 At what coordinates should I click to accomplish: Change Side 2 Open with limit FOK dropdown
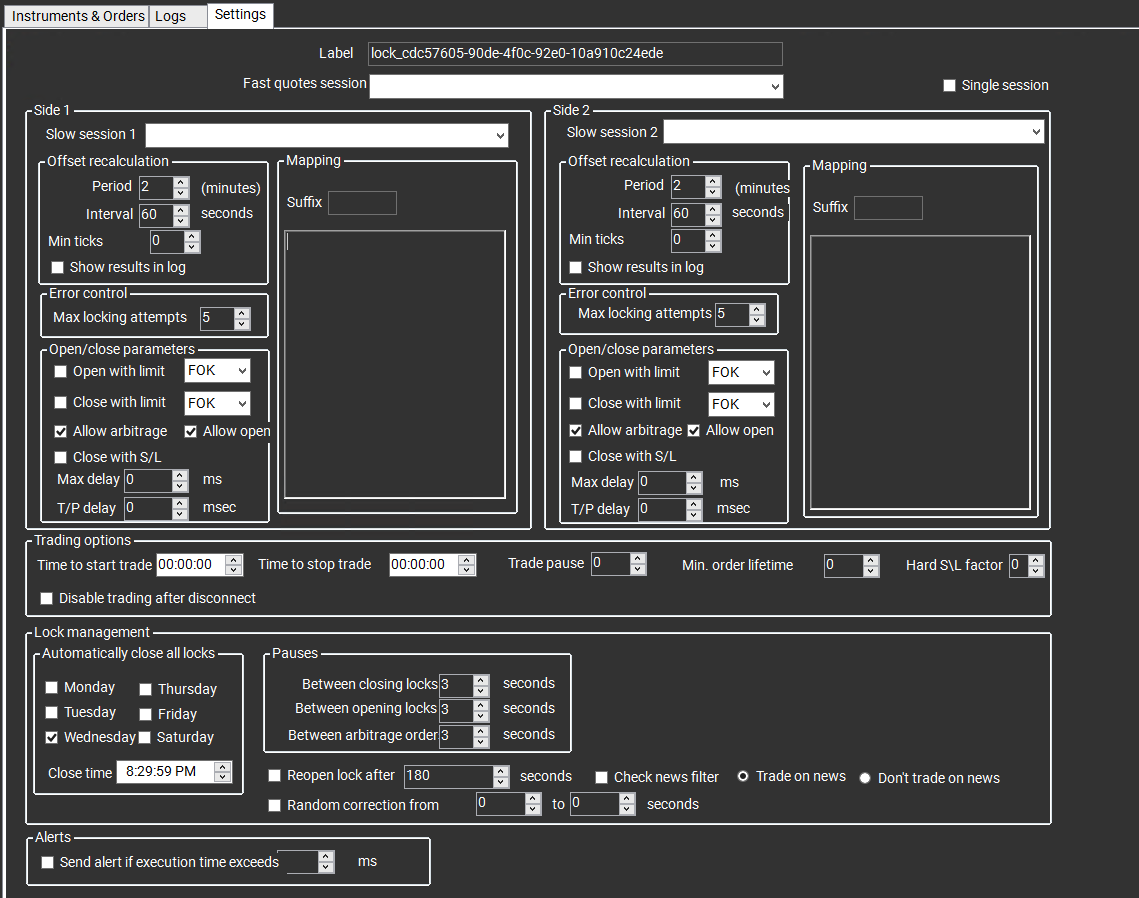coord(741,373)
